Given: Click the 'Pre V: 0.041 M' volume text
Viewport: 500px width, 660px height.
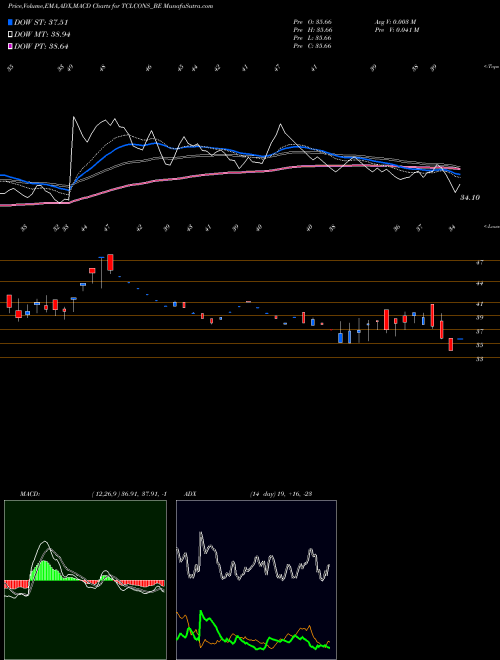Looking at the screenshot, I should pyautogui.click(x=396, y=30).
